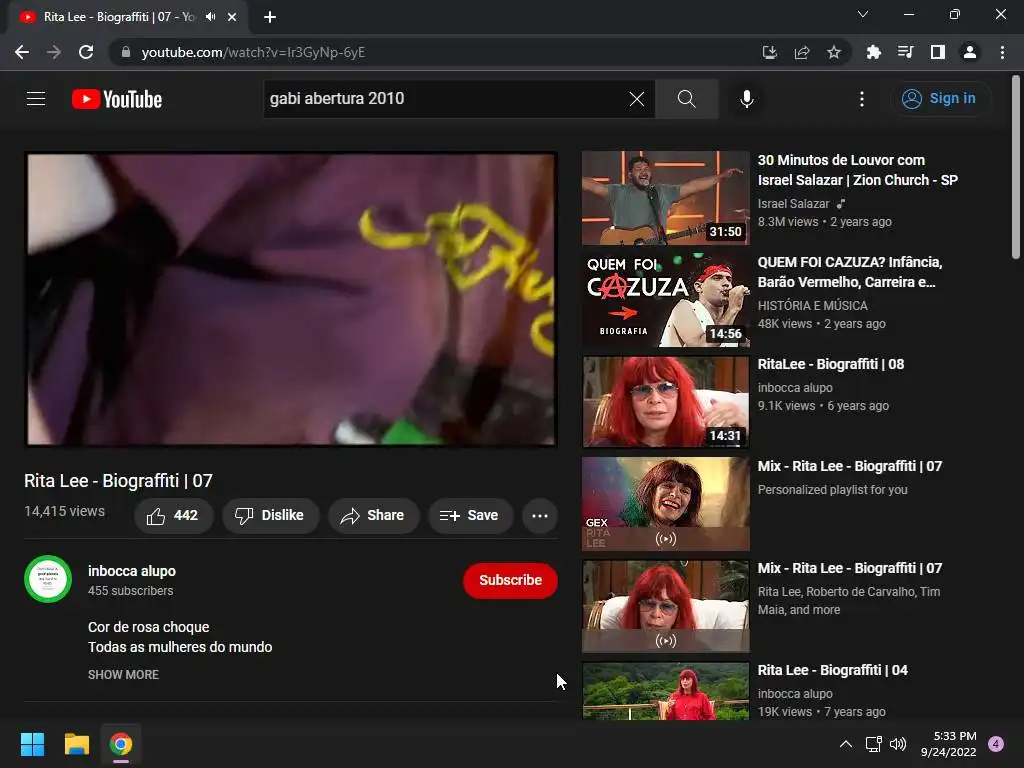Open the notification center badge
Viewport: 1024px width, 768px height.
996,744
